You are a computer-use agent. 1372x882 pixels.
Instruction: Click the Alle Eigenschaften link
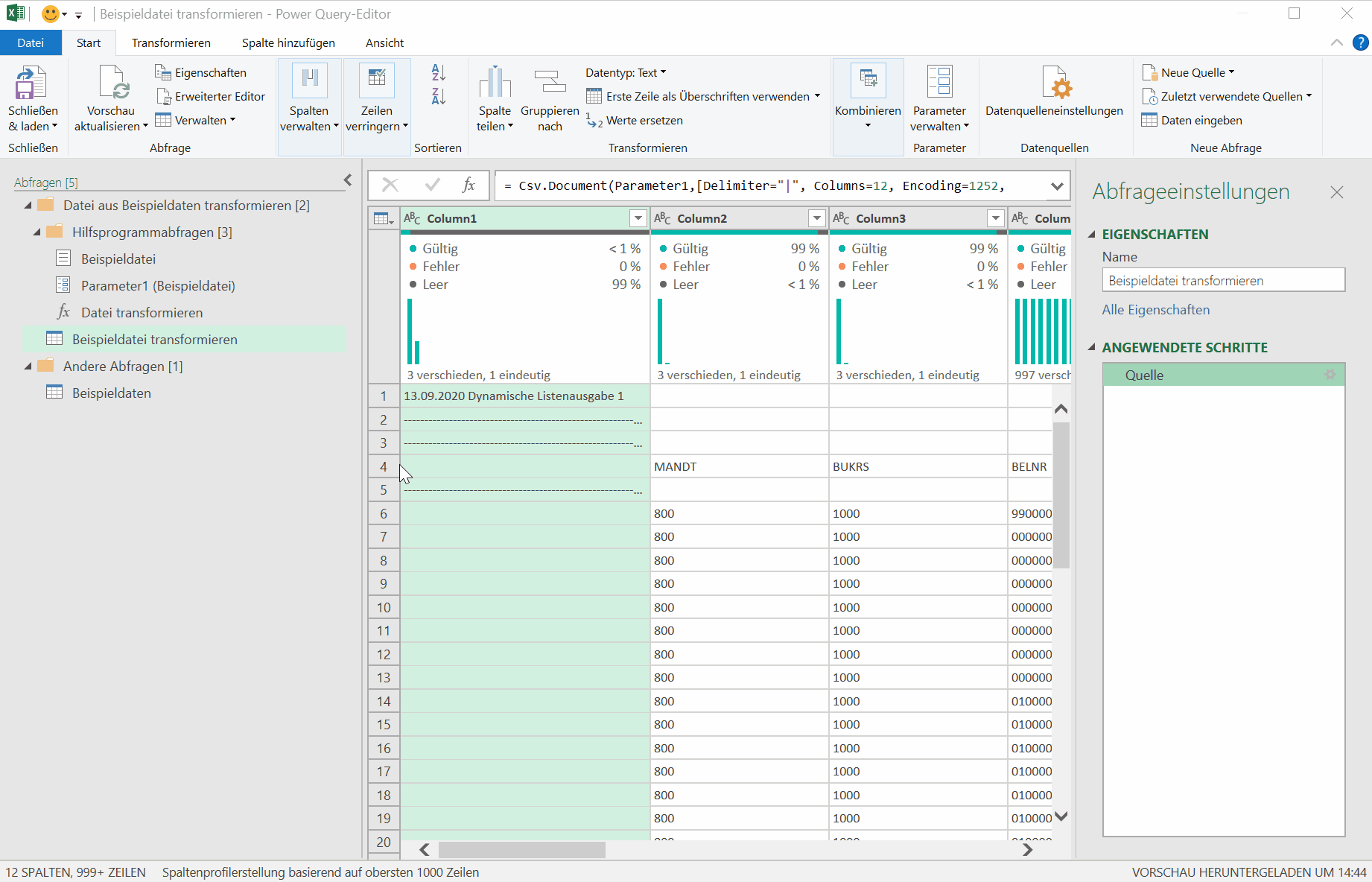1155,310
